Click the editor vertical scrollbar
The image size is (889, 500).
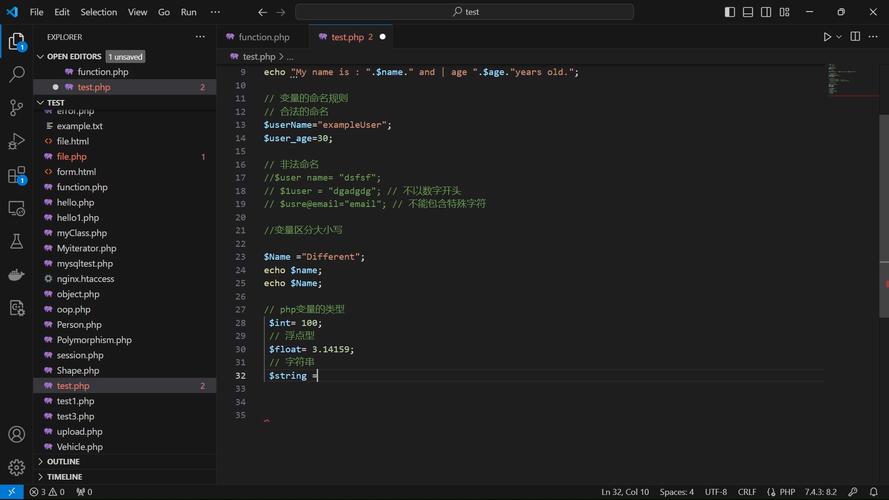884,215
